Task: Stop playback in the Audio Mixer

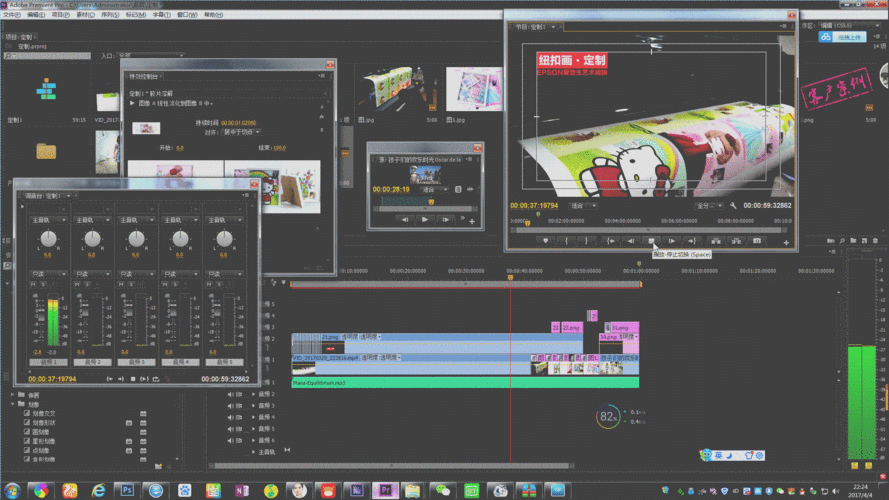Action: point(133,379)
